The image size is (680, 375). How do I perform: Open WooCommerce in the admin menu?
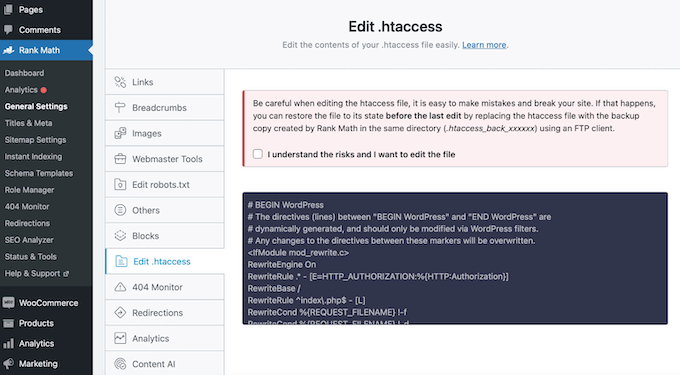point(46,303)
